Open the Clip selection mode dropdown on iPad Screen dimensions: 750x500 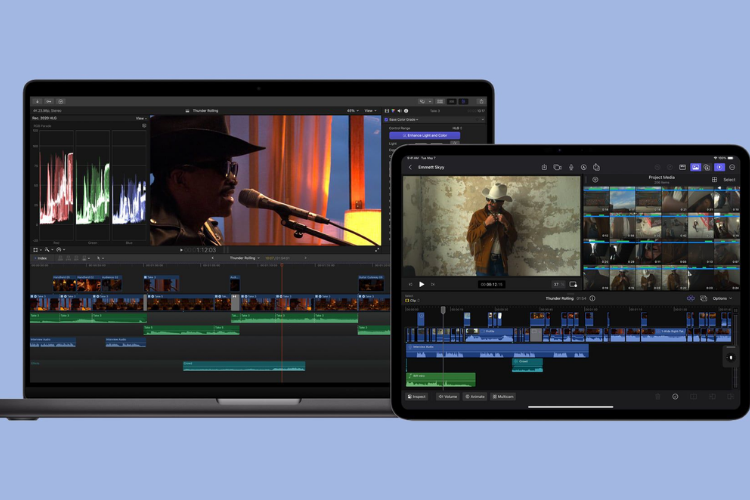pyautogui.click(x=411, y=300)
